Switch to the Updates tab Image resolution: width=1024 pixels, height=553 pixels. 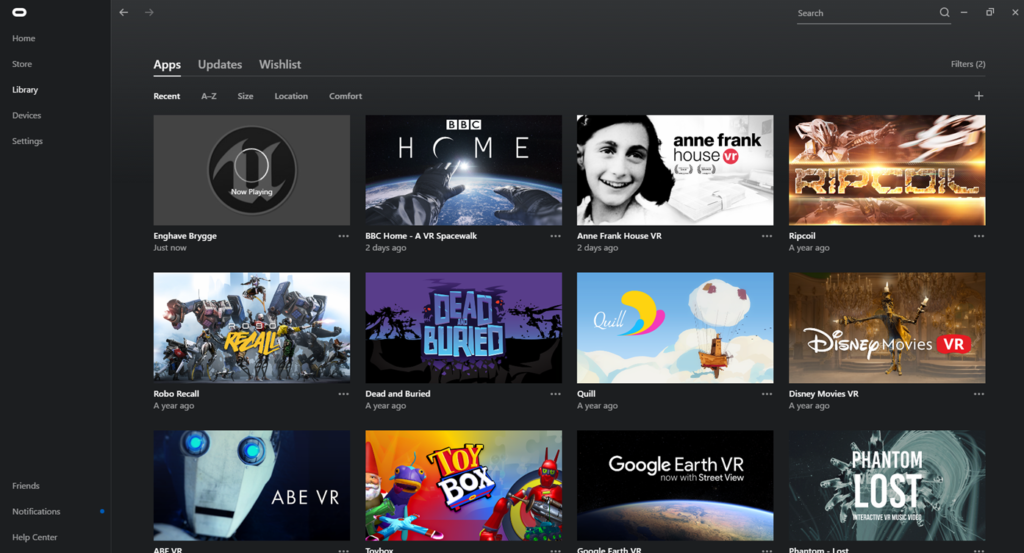(x=220, y=65)
